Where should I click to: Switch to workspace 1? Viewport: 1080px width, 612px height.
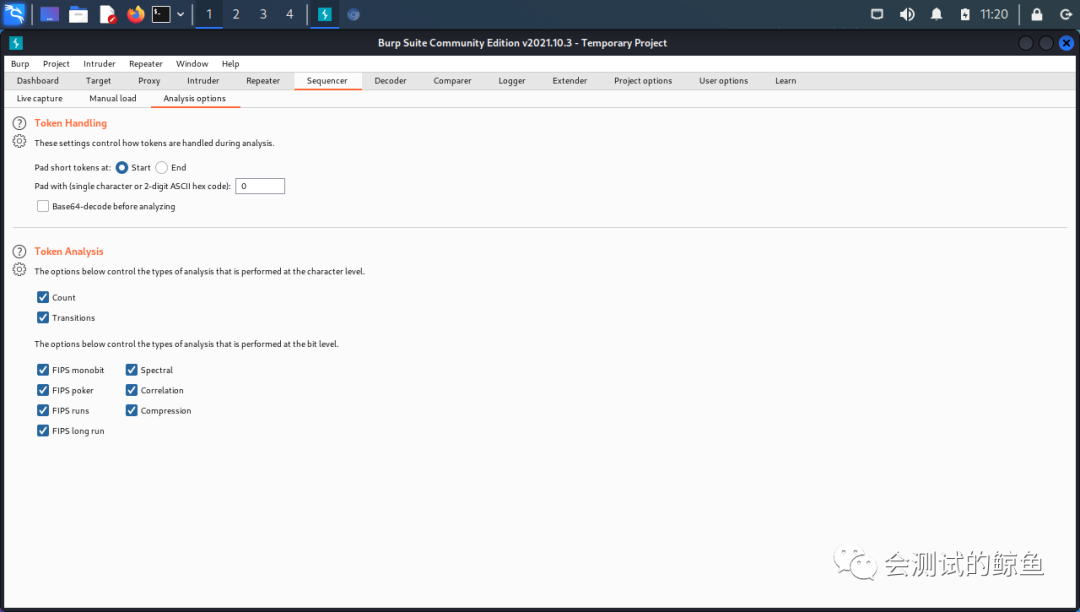coord(209,14)
